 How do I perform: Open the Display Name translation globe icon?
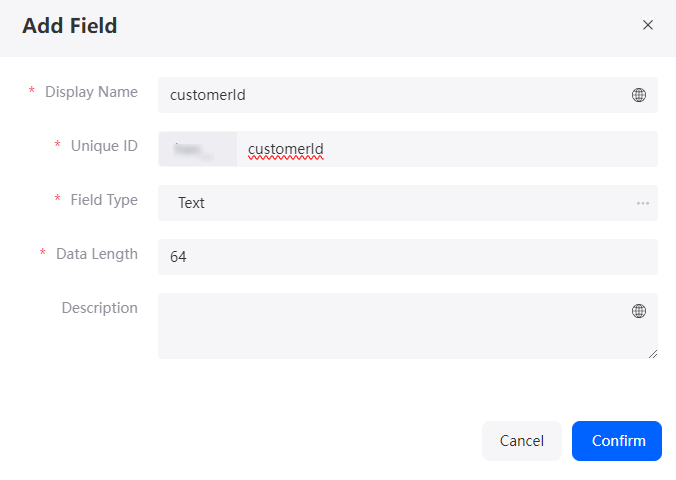pos(638,95)
